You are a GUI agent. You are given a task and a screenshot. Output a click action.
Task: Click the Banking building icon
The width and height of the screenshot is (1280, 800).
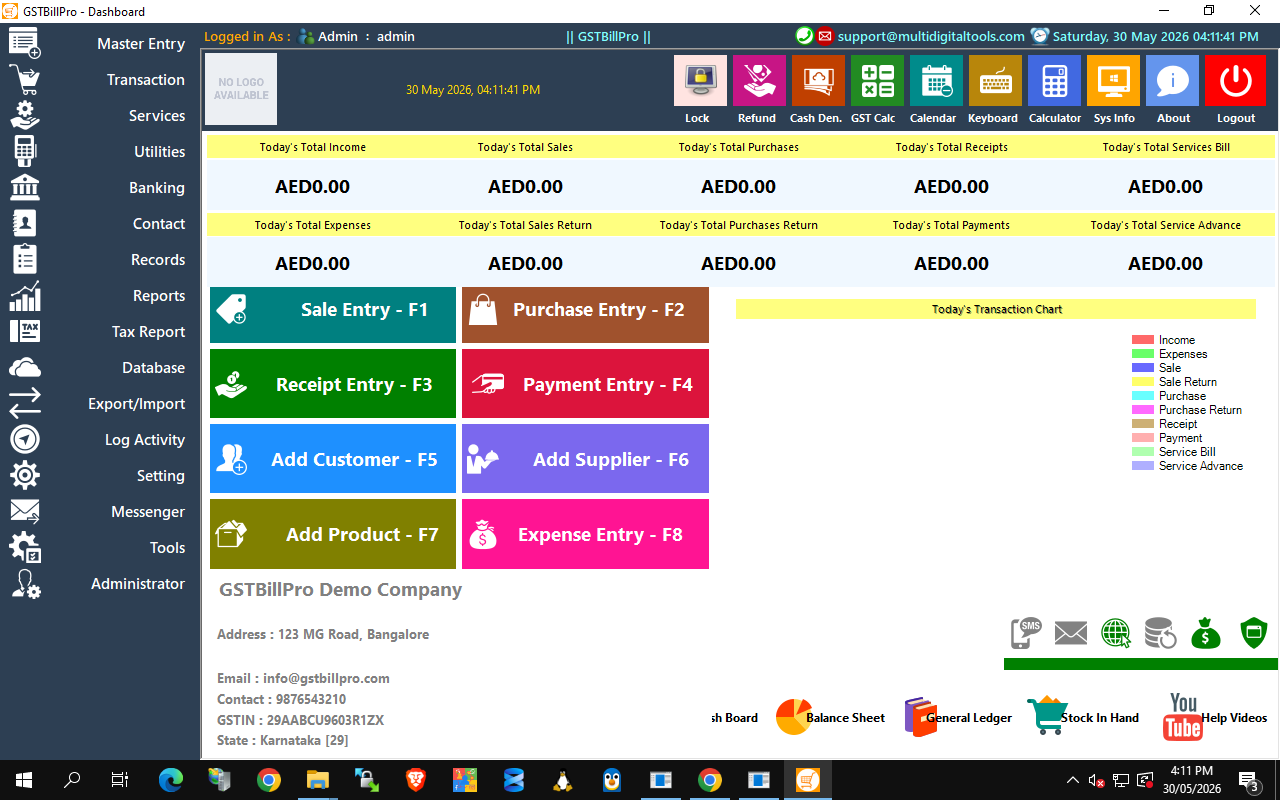(x=24, y=187)
